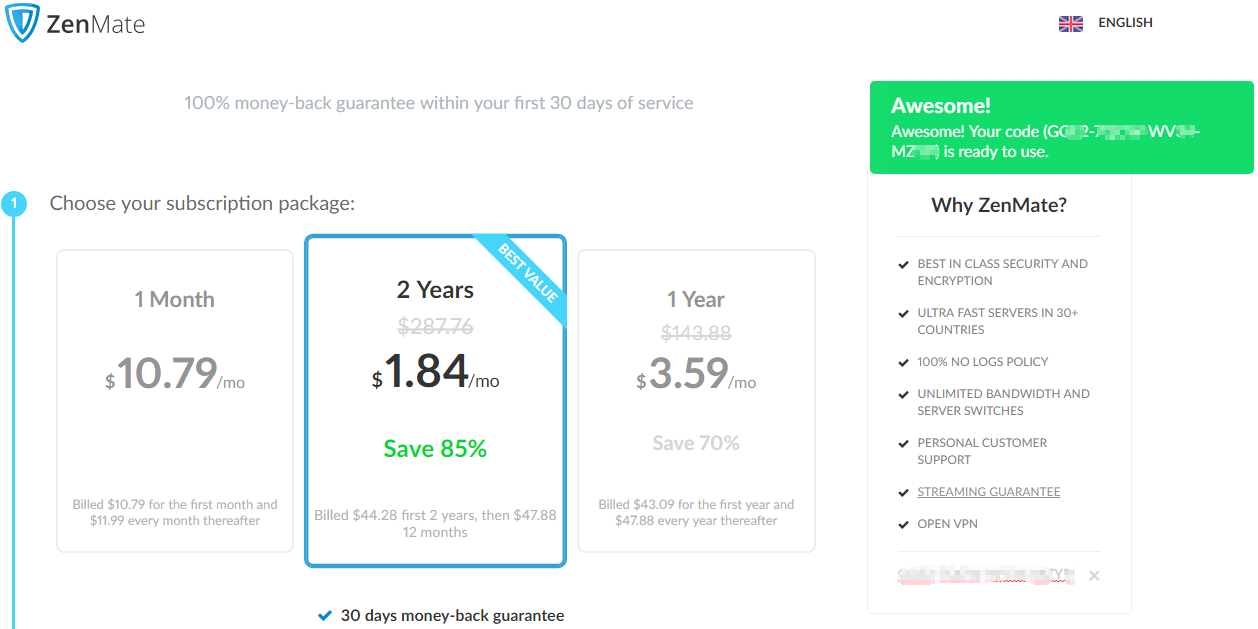Click the Why ZenMate? heading
Screen dimensions: 1258x629
click(999, 205)
